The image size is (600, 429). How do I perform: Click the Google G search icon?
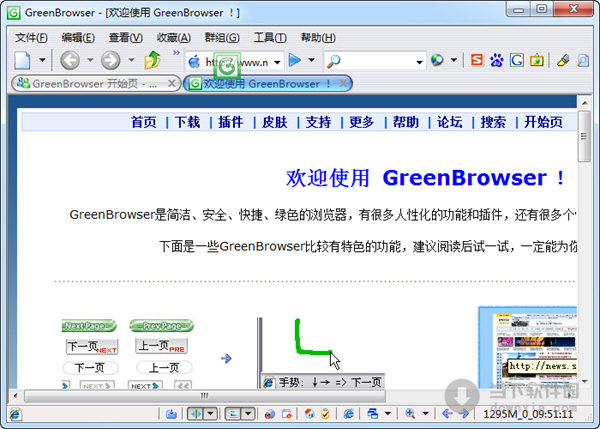point(517,60)
